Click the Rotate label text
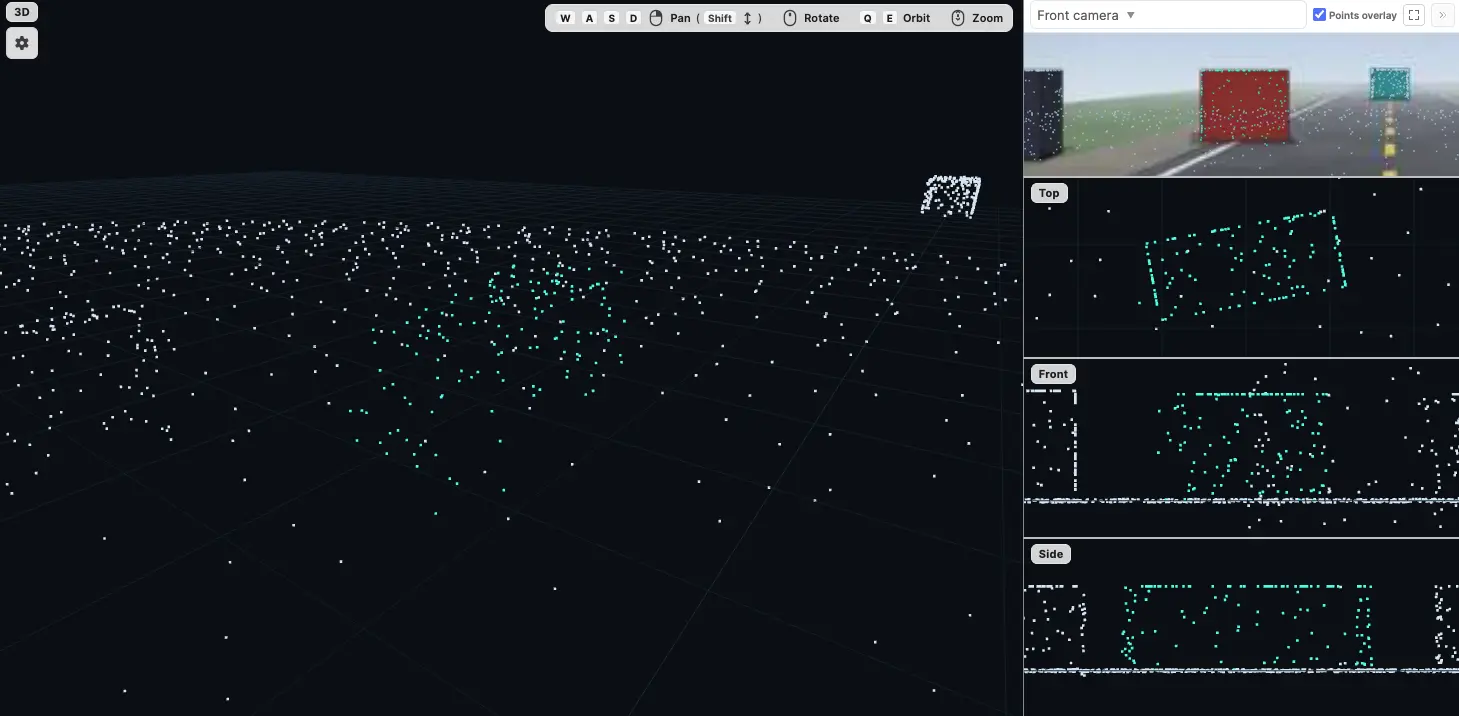This screenshot has height=716, width=1459. 822,18
